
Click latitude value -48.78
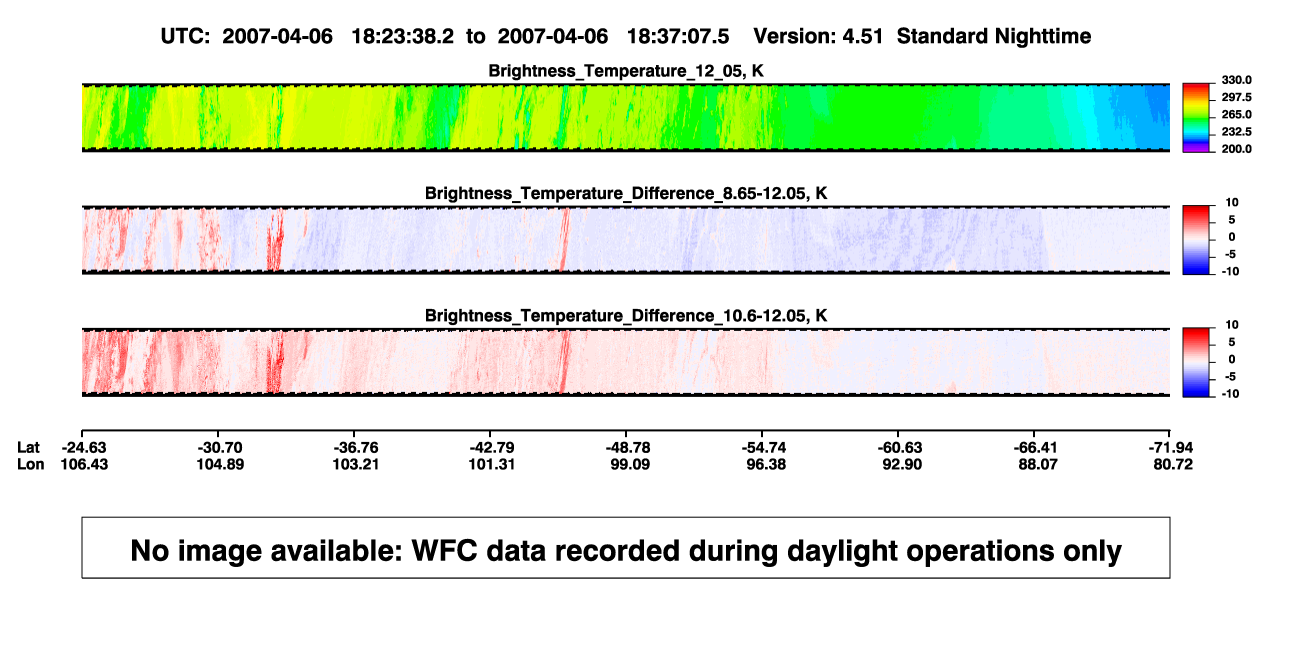(x=628, y=447)
